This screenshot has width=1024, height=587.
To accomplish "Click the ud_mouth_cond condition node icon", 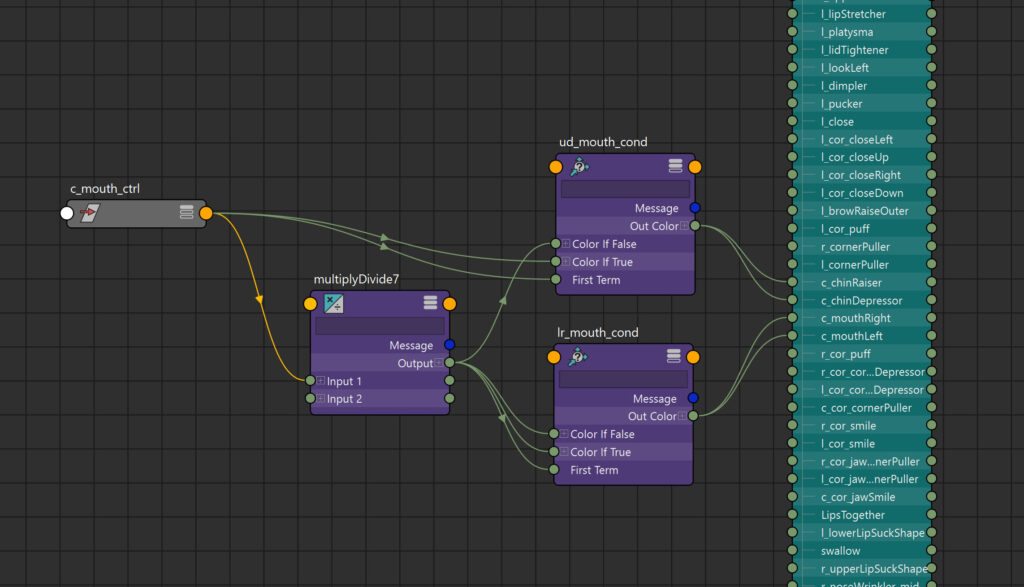I will (x=579, y=167).
